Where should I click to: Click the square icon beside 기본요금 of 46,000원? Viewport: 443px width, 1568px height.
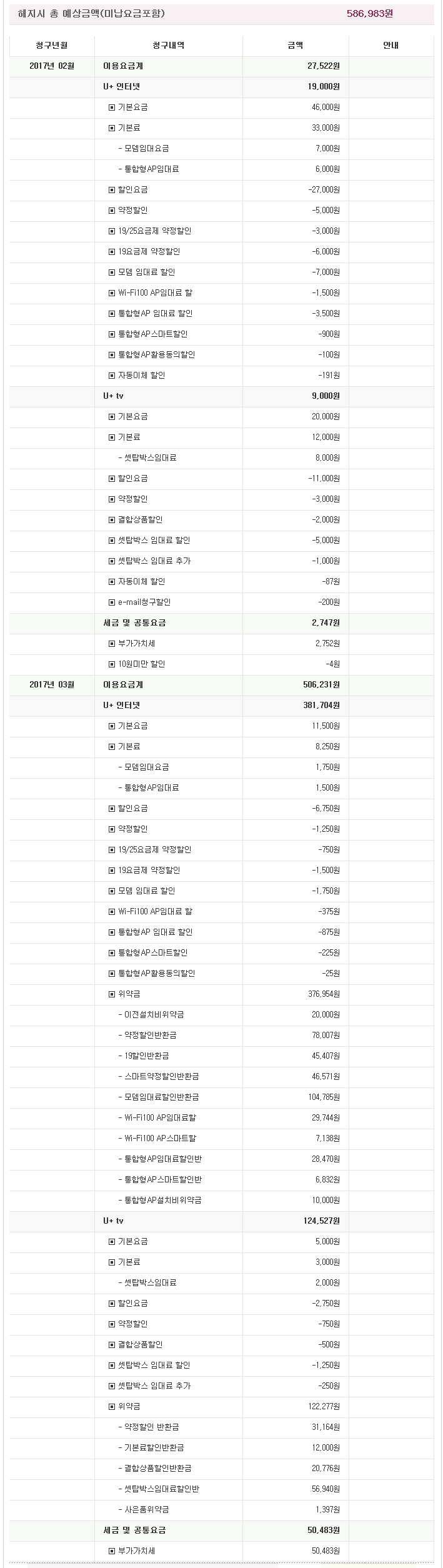[x=112, y=107]
